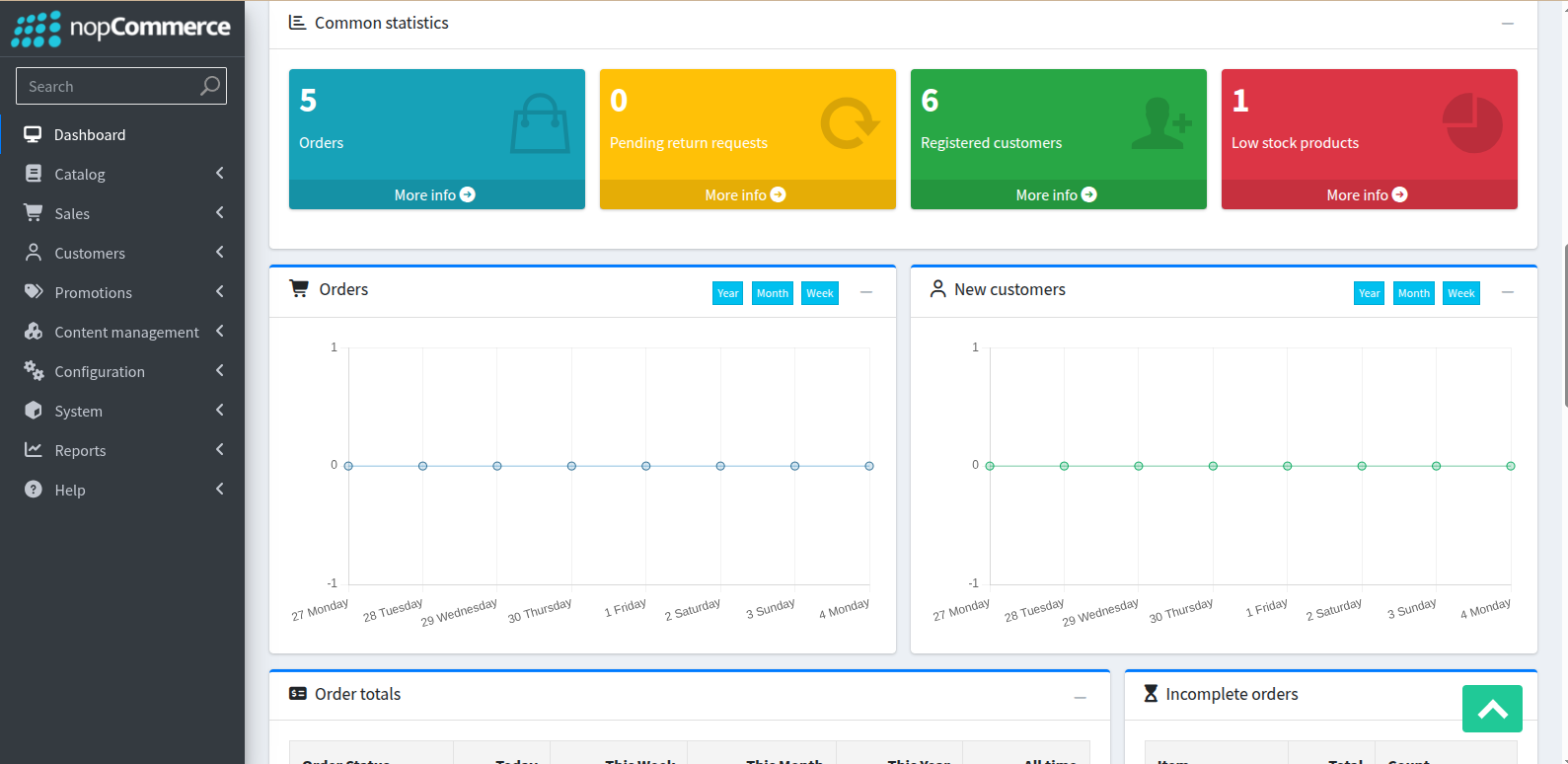Expand Content management using its chevron
1568x764 pixels.
click(219, 332)
